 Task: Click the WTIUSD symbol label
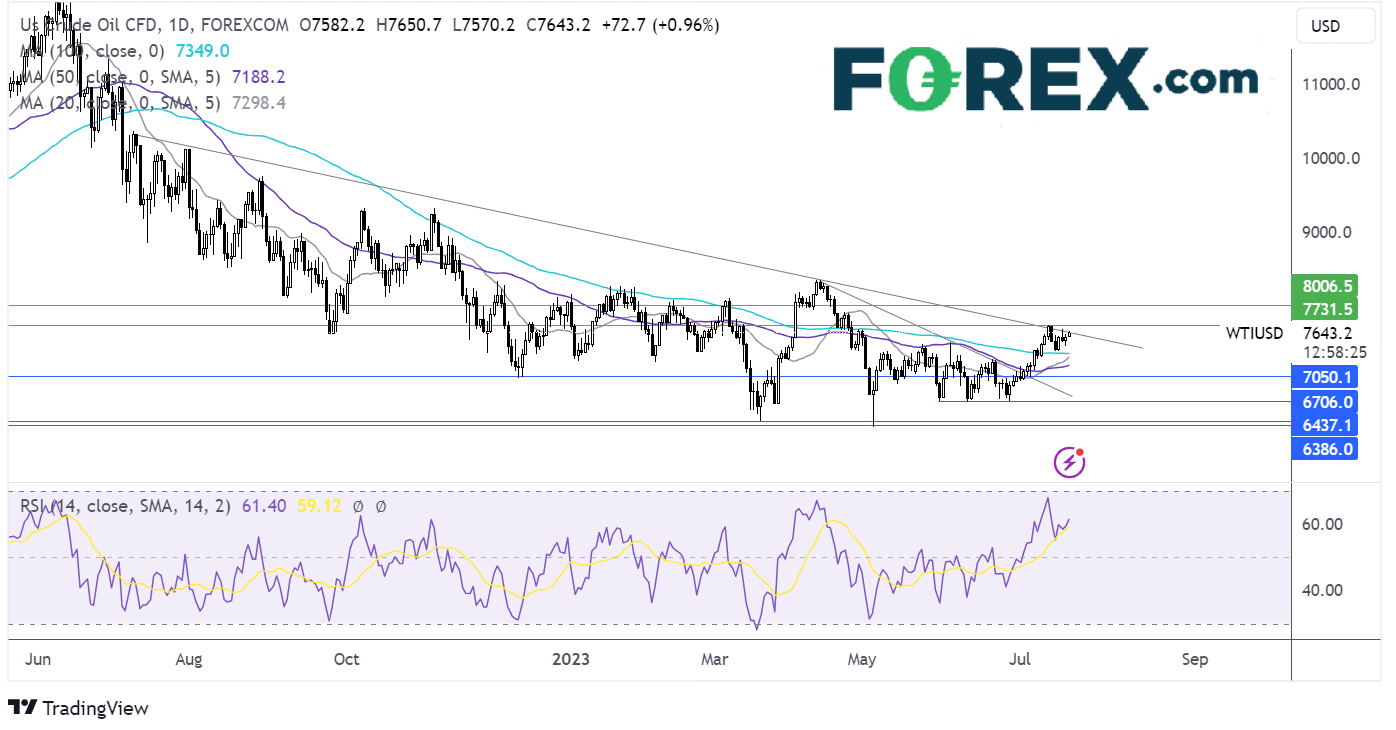pos(1254,333)
